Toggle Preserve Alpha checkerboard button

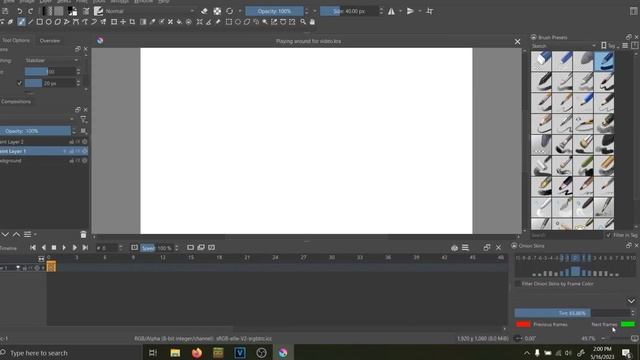[217, 11]
